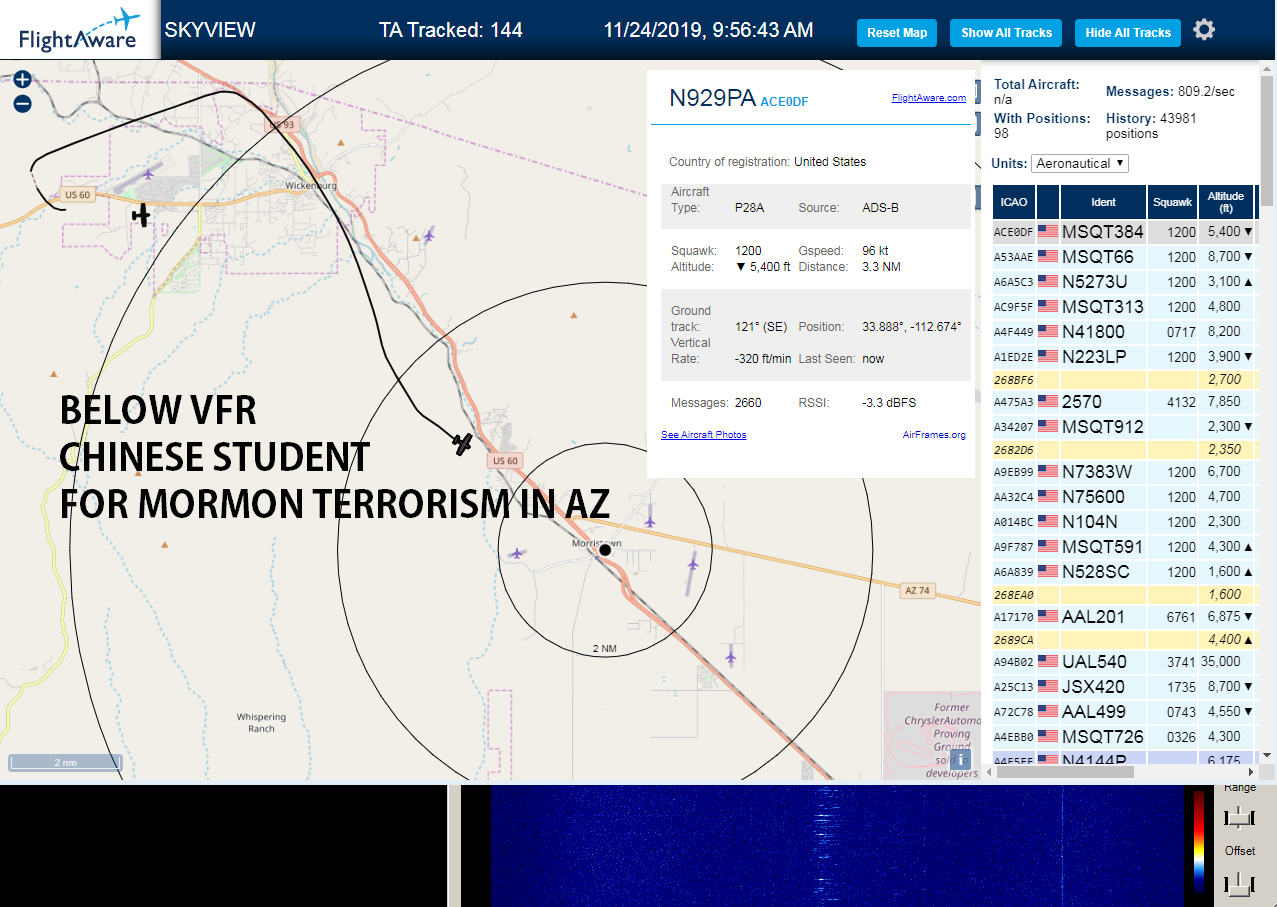The width and height of the screenshot is (1277, 907).
Task: Click the Show All Tracks button
Action: coord(1006,33)
